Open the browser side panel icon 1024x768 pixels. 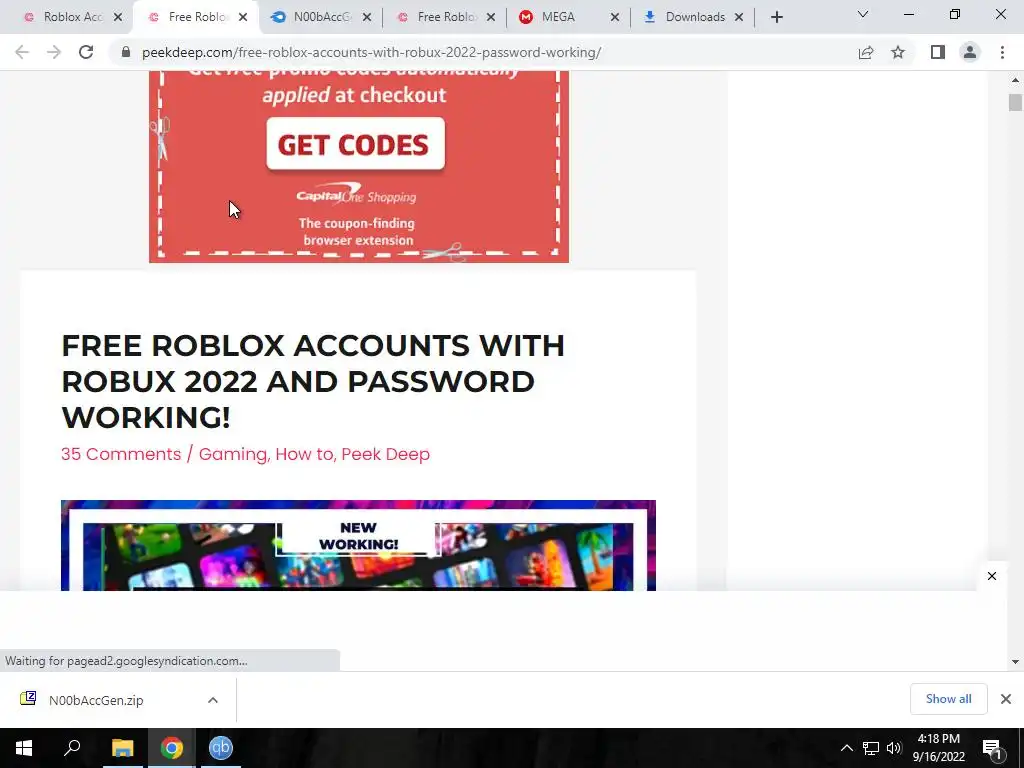pyautogui.click(x=938, y=52)
